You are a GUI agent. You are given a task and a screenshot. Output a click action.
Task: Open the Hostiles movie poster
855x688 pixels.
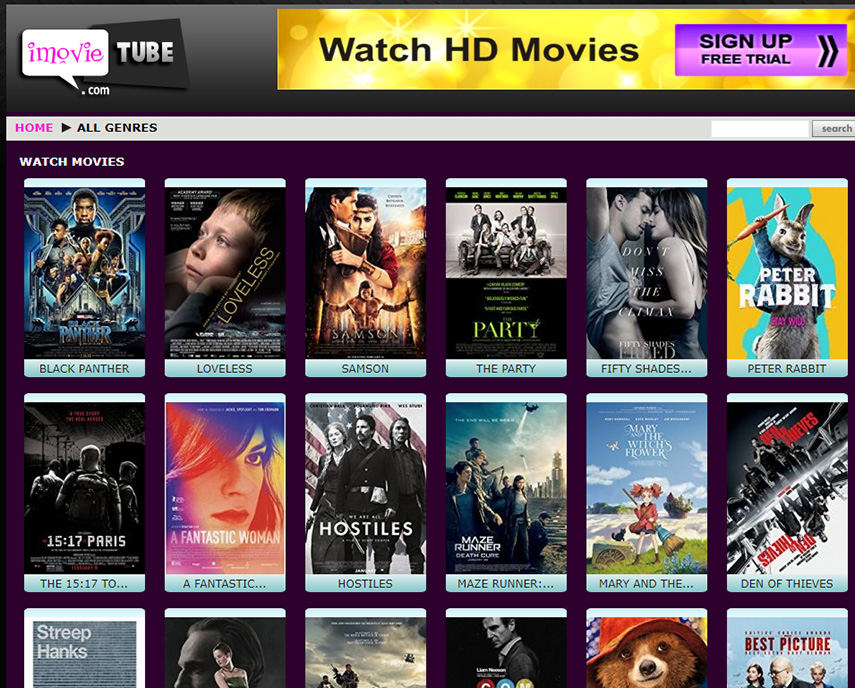coord(365,488)
